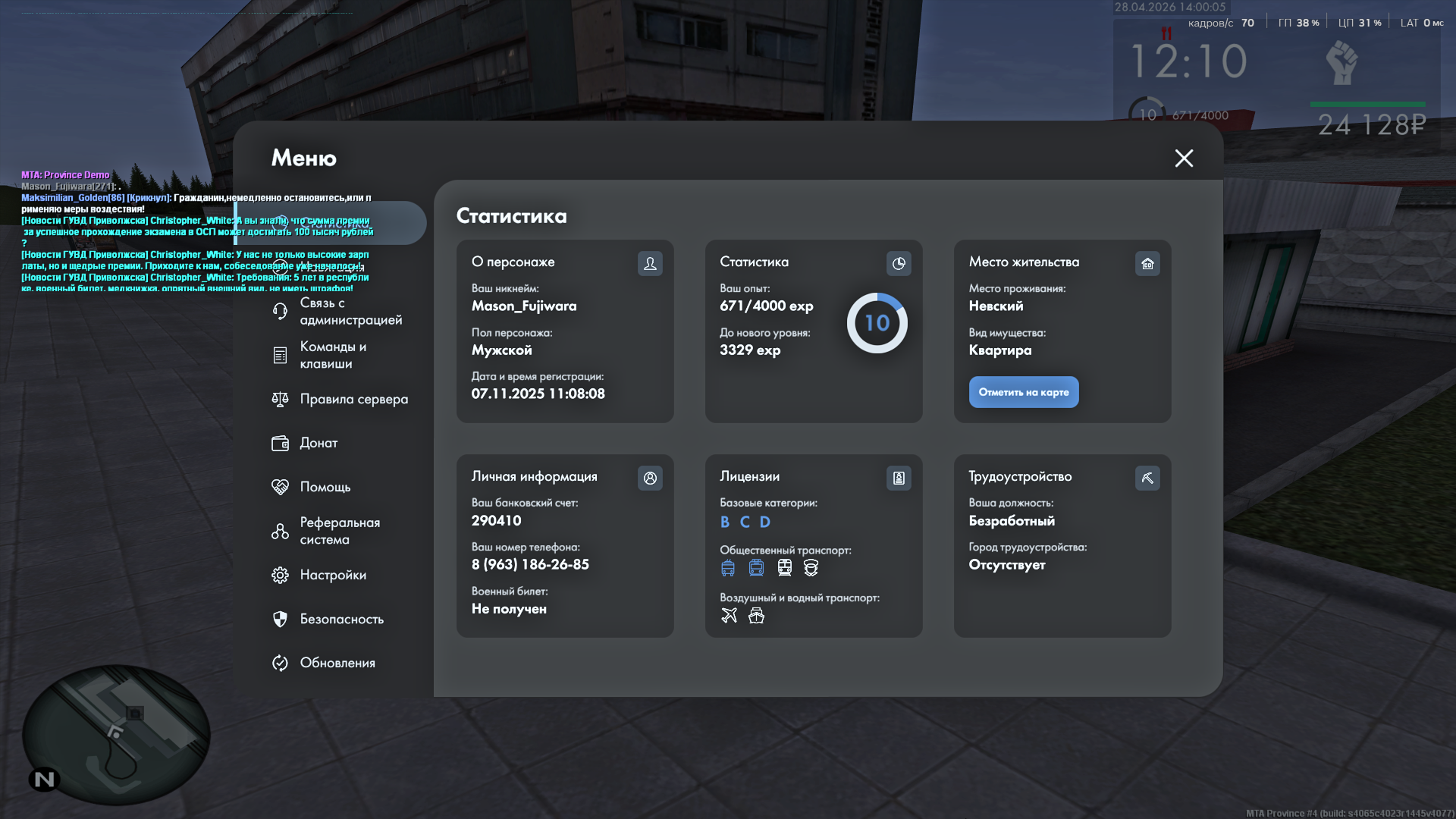This screenshot has width=1456, height=819.
Task: Close the Меню window with X
Action: [x=1184, y=158]
